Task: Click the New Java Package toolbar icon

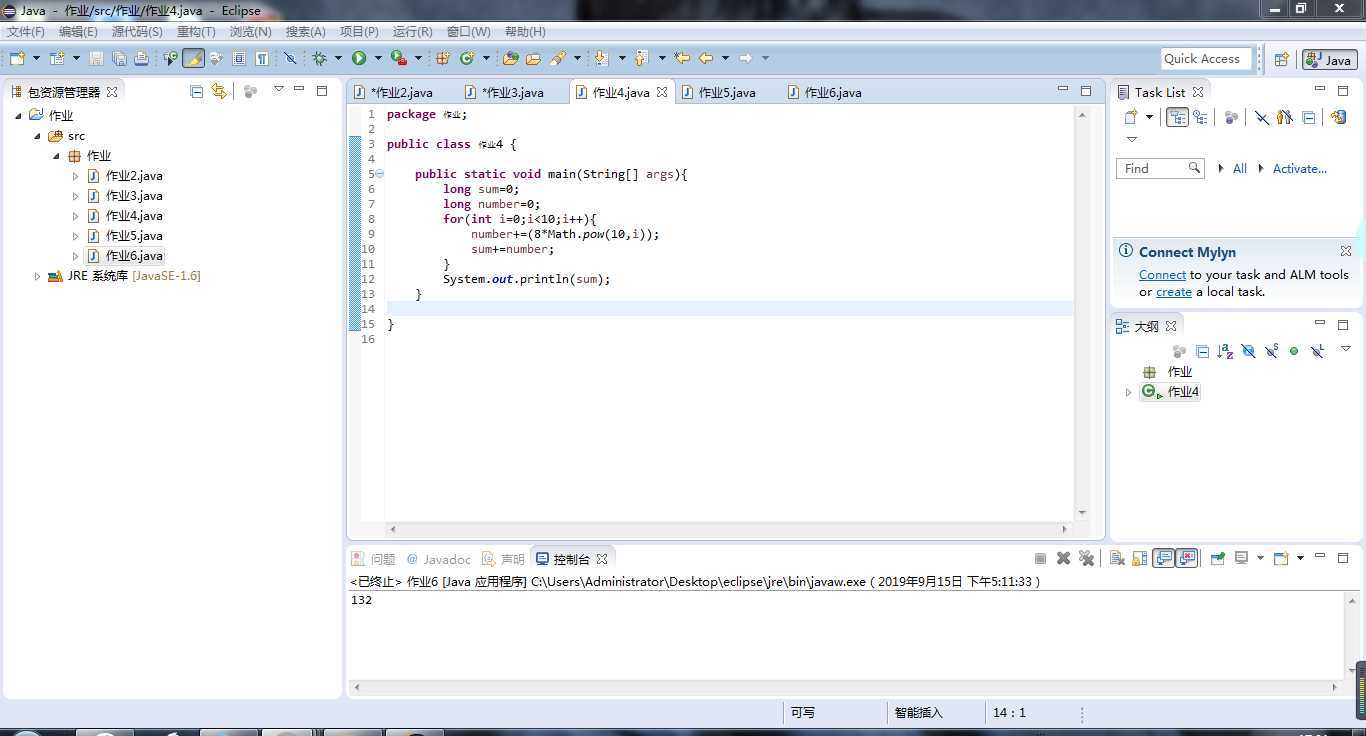Action: (x=442, y=59)
